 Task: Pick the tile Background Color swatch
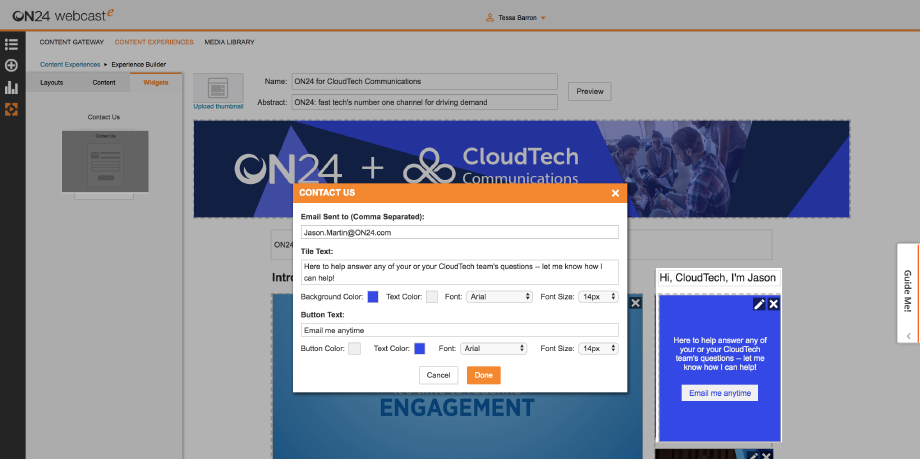click(x=373, y=297)
